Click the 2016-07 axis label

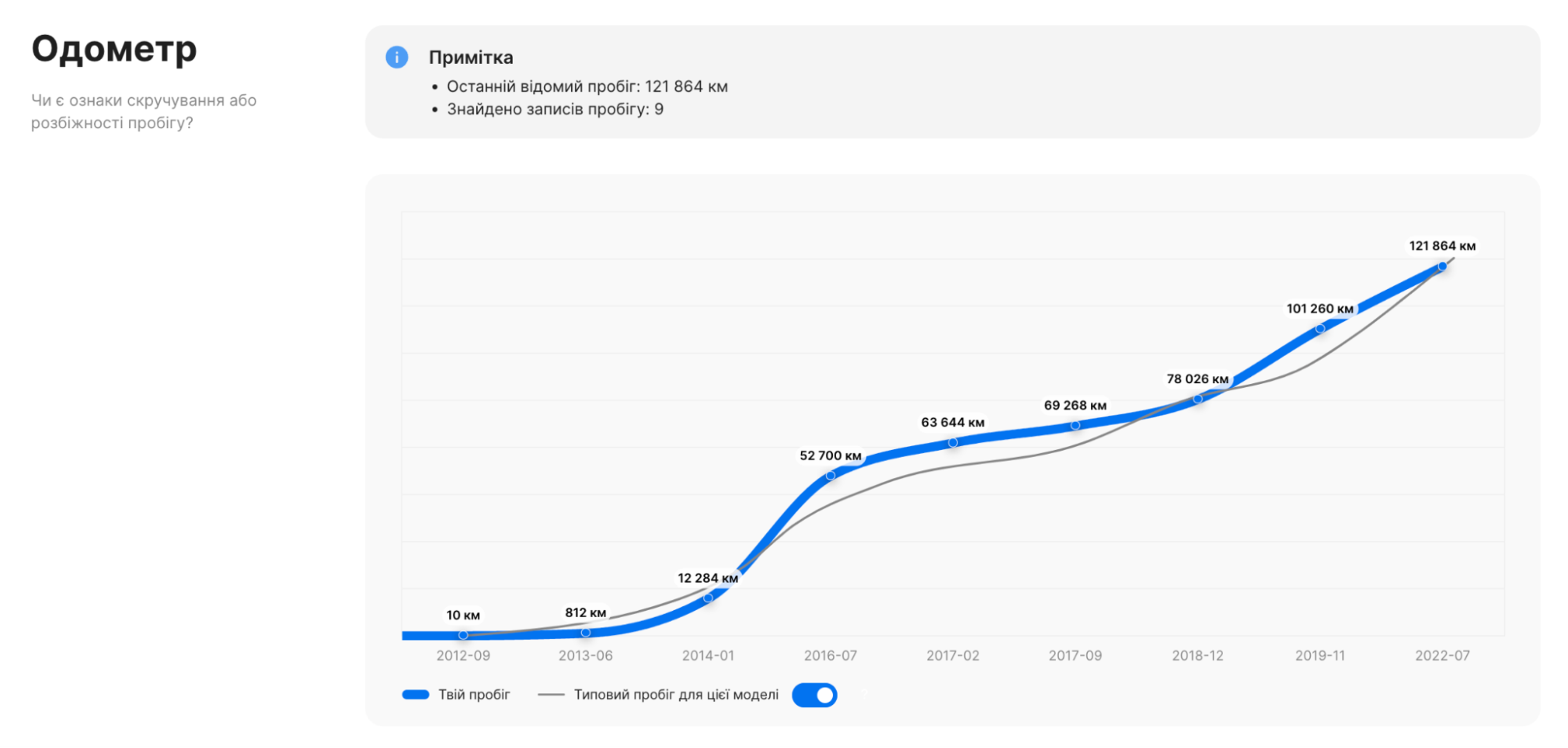pyautogui.click(x=830, y=656)
